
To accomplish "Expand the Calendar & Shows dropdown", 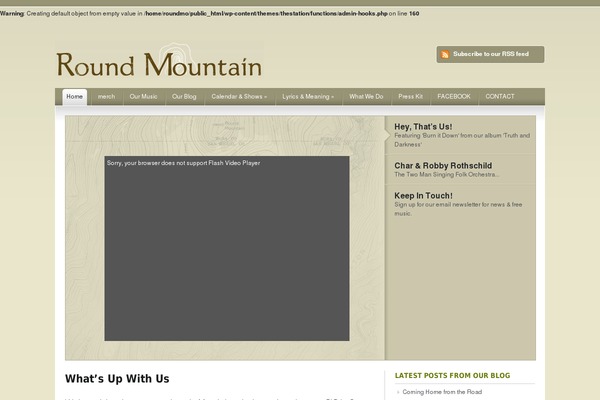I will [239, 96].
